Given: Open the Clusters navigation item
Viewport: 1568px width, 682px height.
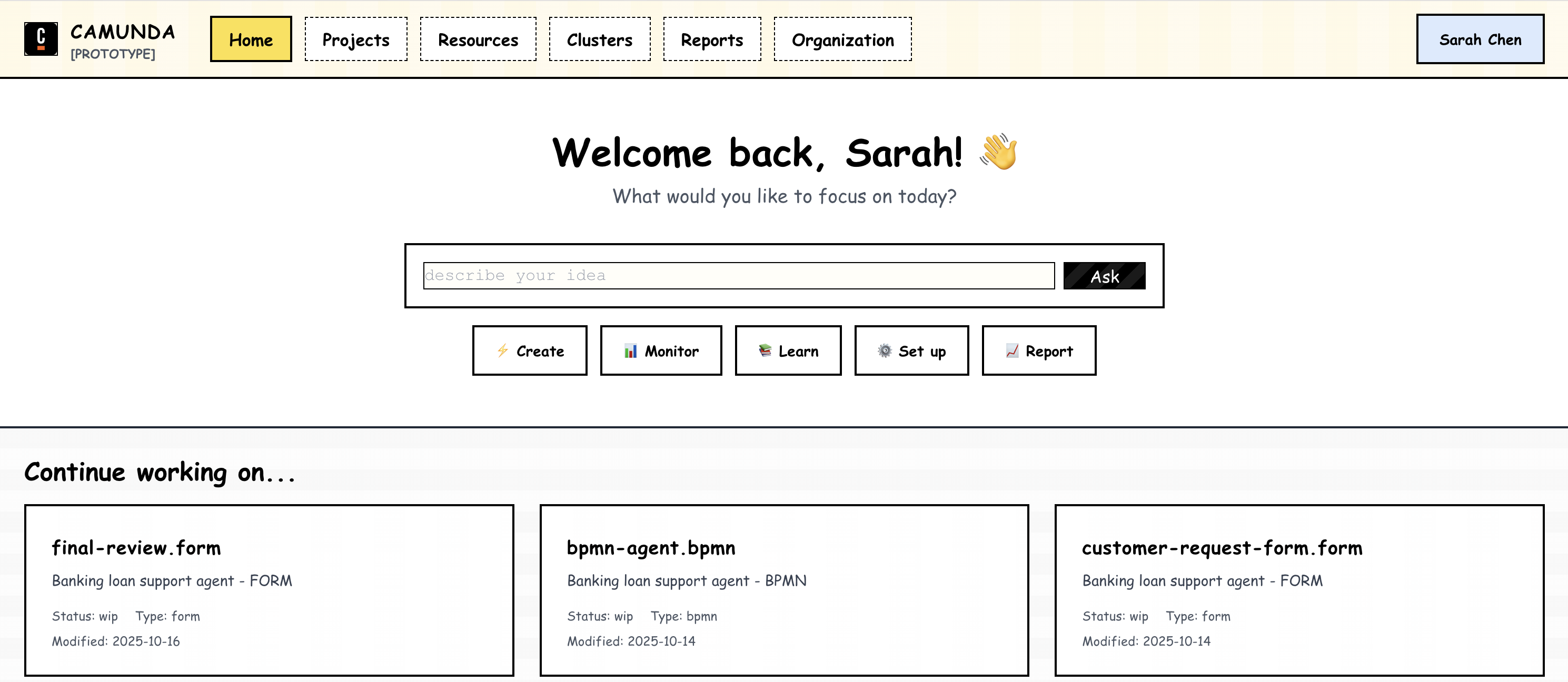Looking at the screenshot, I should coord(599,39).
